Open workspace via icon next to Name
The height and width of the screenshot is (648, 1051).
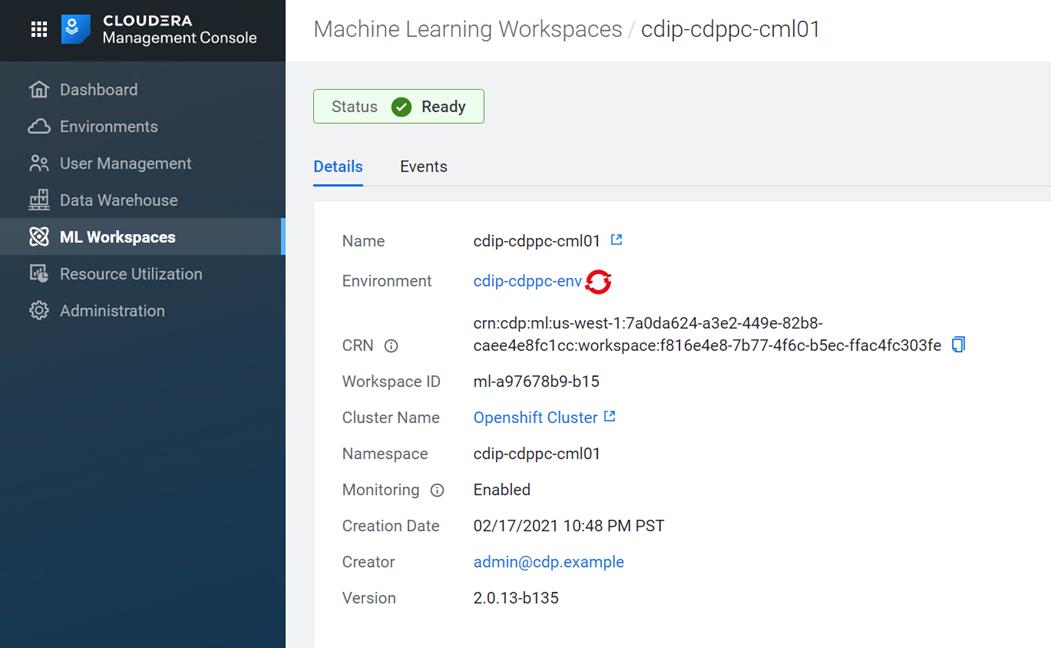click(616, 240)
